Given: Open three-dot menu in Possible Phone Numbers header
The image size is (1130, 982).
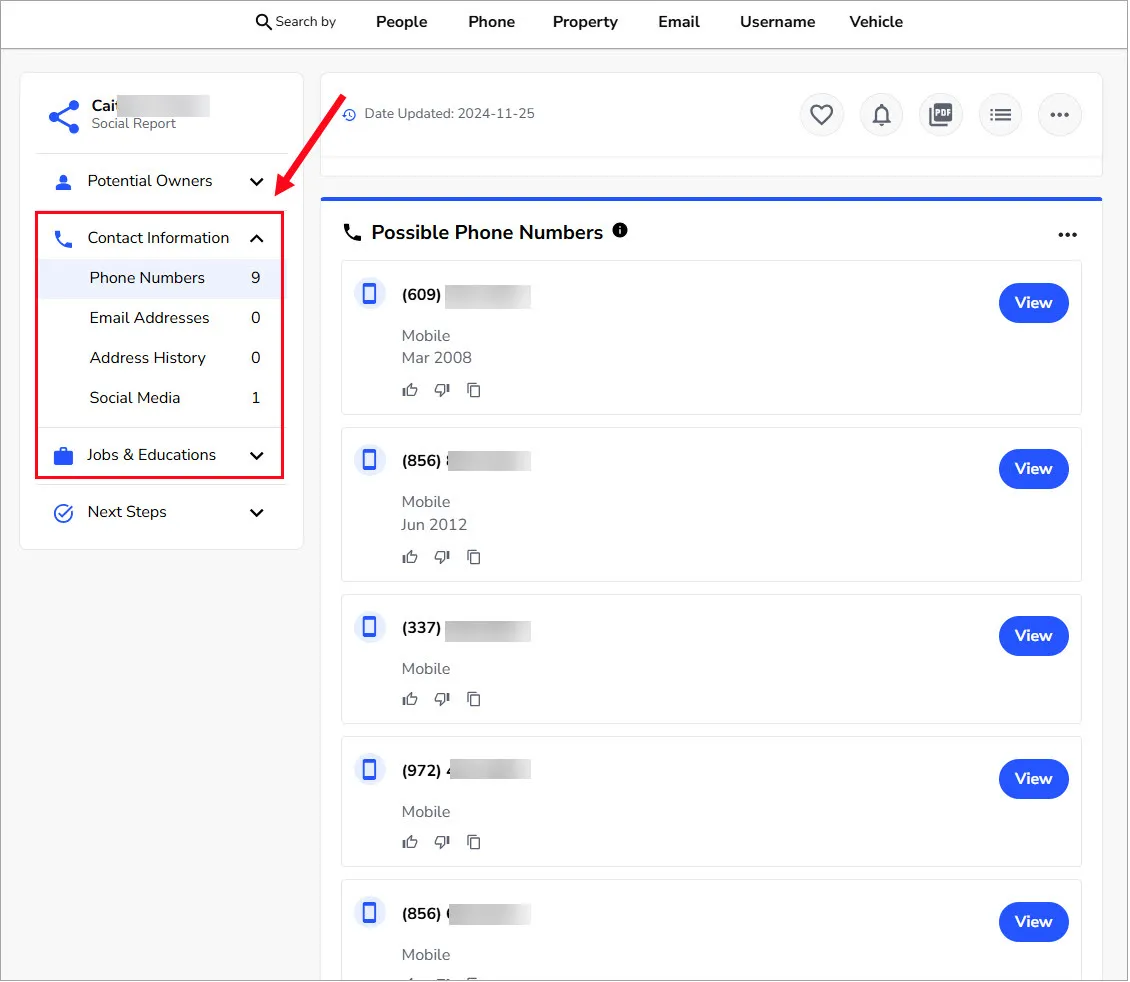Looking at the screenshot, I should pos(1067,235).
